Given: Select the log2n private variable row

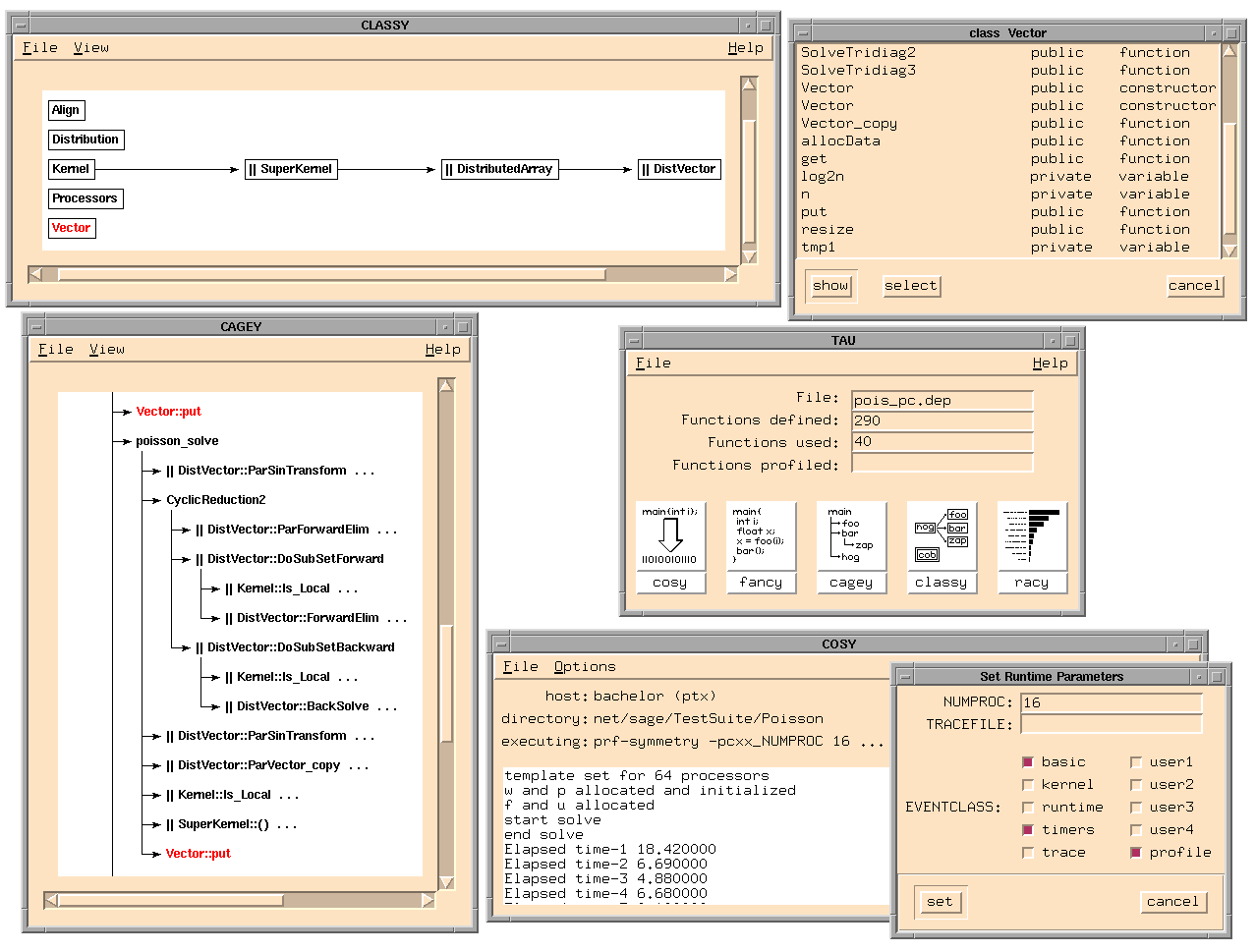Looking at the screenshot, I should (1007, 177).
